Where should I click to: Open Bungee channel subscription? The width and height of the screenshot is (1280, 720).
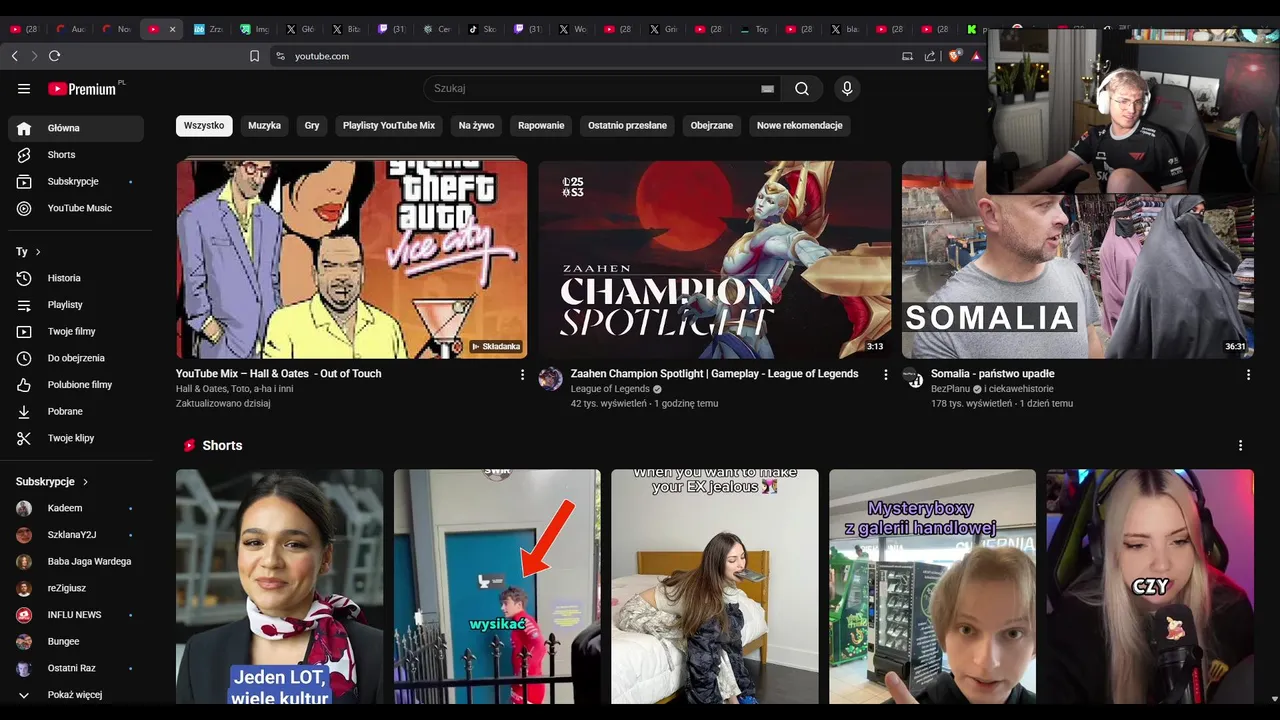click(x=76, y=641)
